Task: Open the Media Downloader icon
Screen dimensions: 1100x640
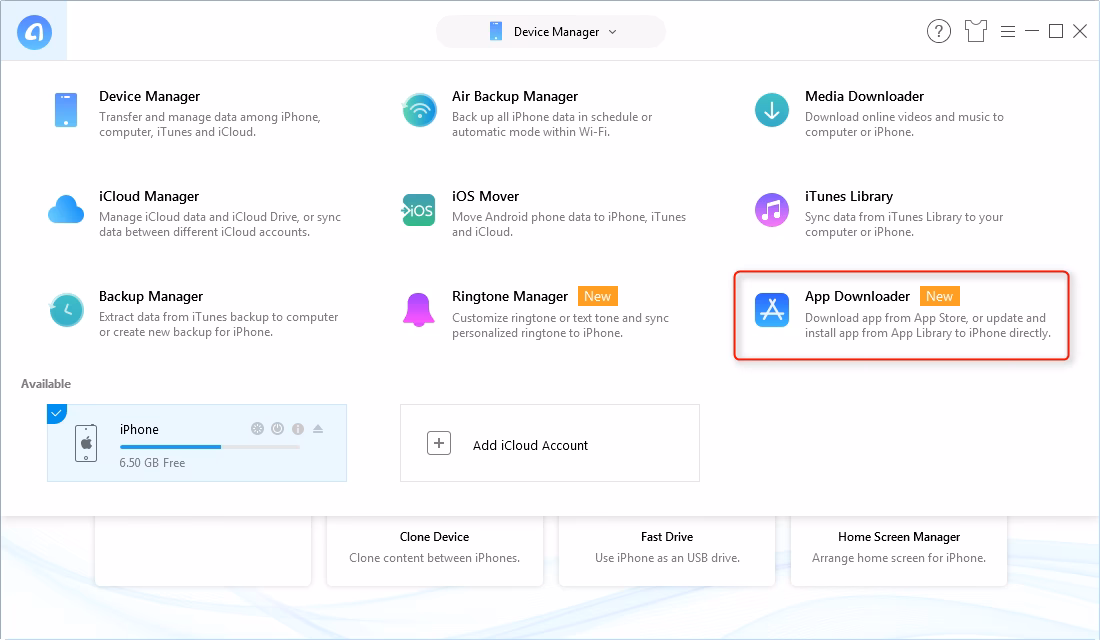Action: 771,110
